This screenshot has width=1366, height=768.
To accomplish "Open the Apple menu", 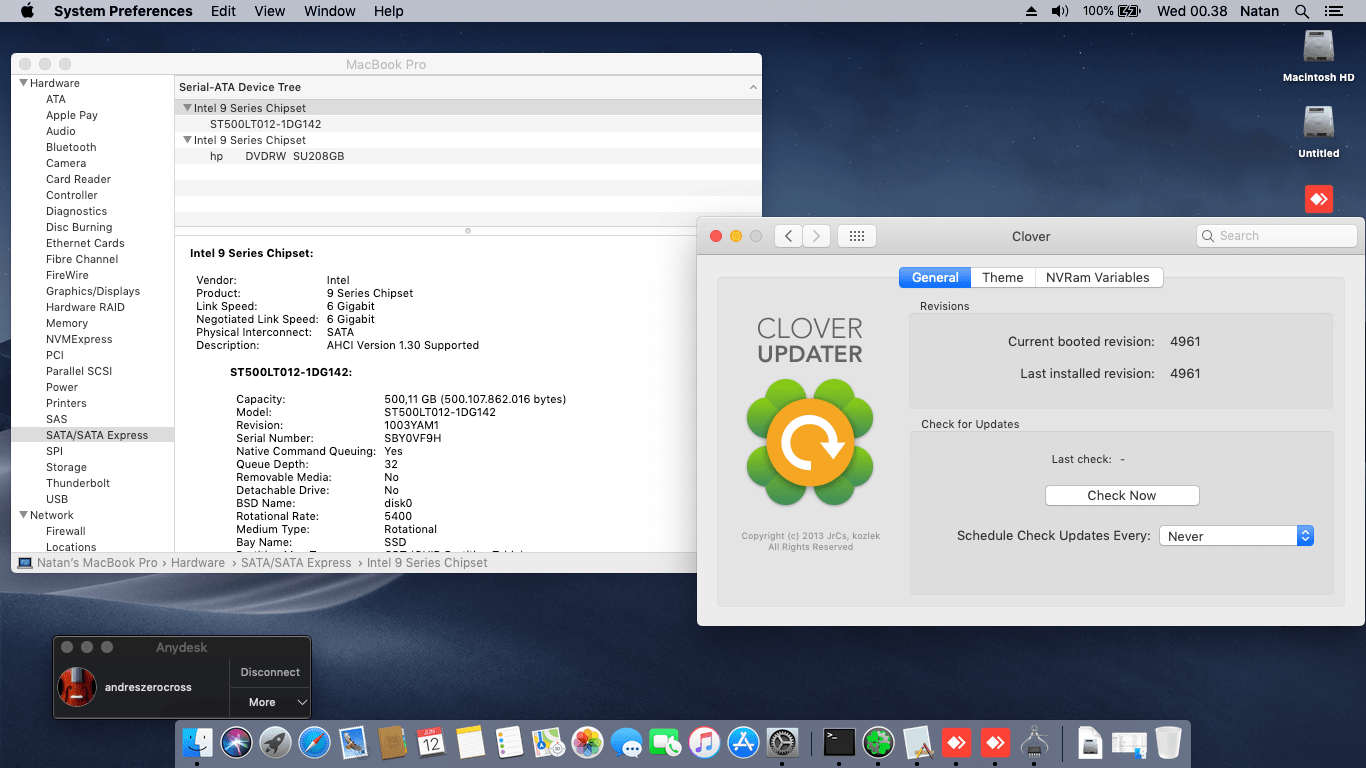I will (27, 11).
